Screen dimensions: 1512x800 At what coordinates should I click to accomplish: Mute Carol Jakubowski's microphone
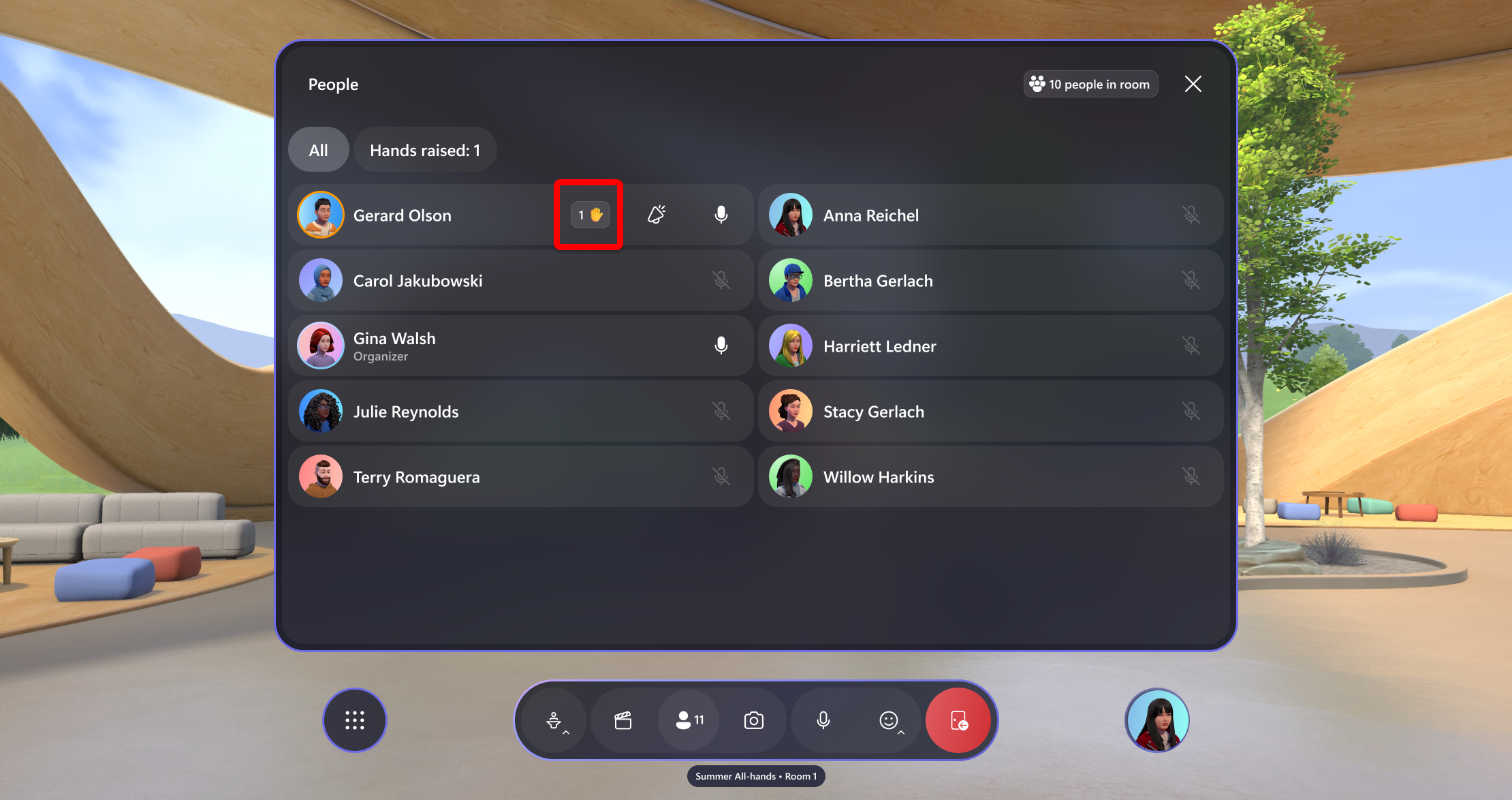click(722, 280)
